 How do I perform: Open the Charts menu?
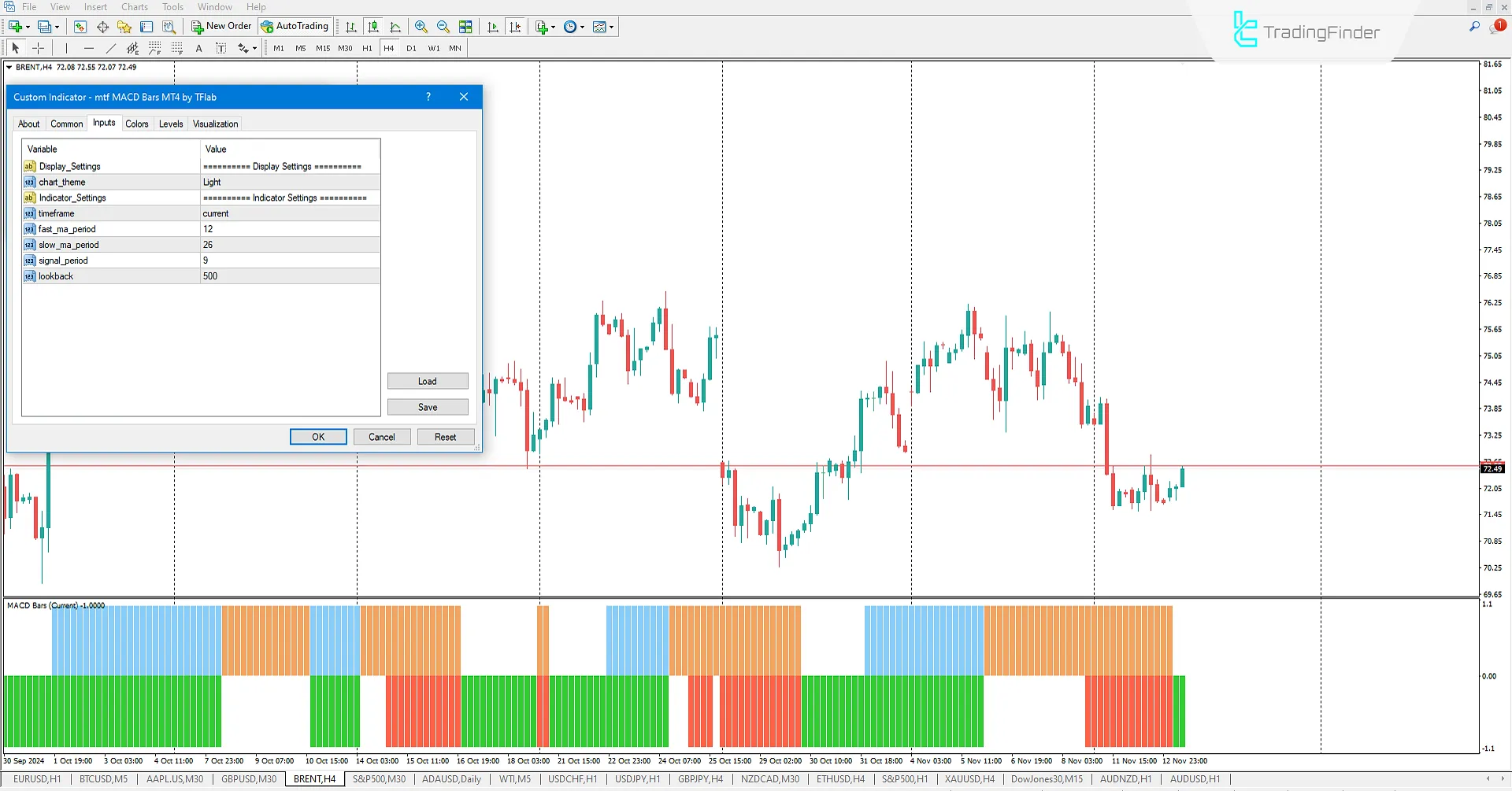(x=135, y=6)
